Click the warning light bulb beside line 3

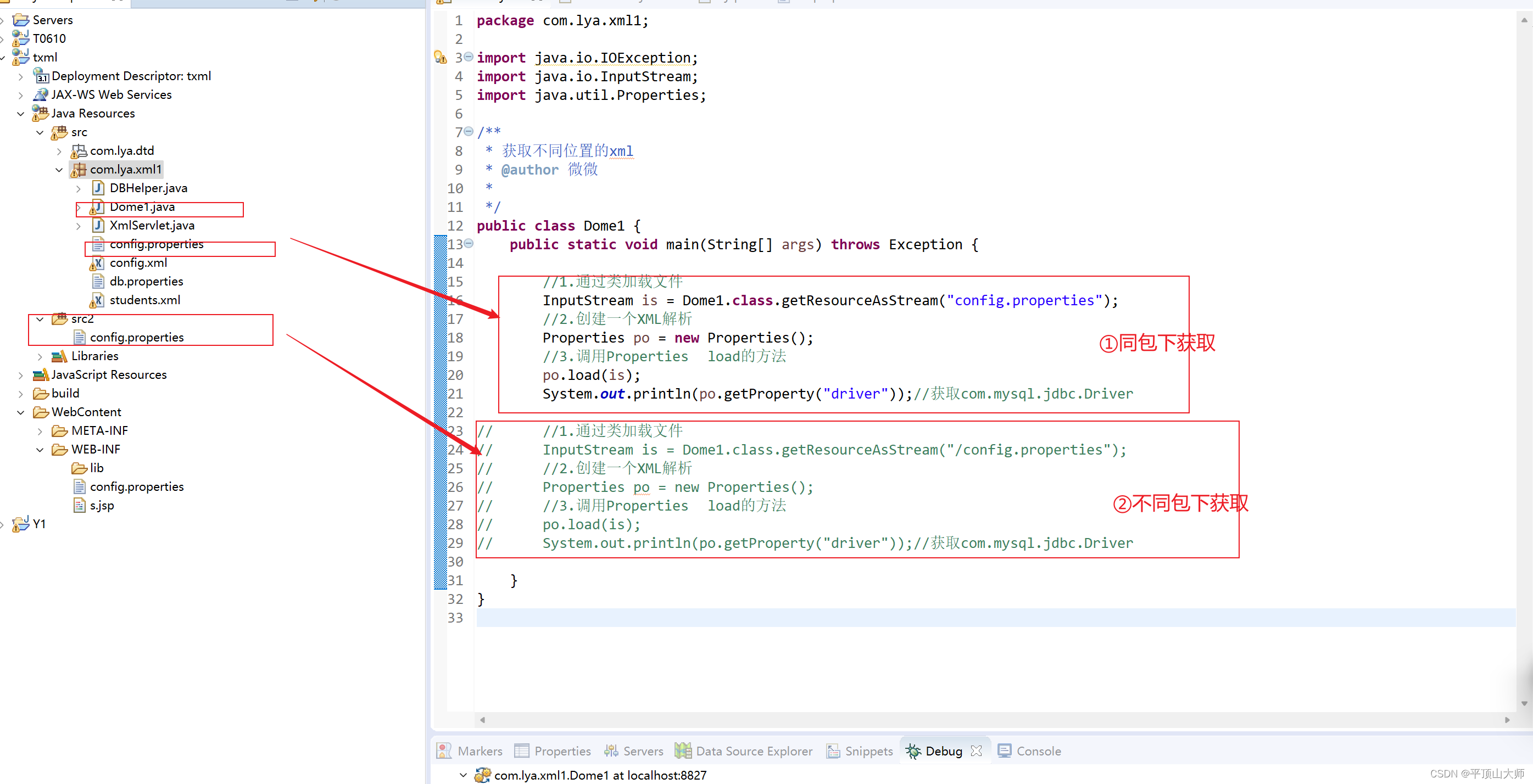point(441,57)
